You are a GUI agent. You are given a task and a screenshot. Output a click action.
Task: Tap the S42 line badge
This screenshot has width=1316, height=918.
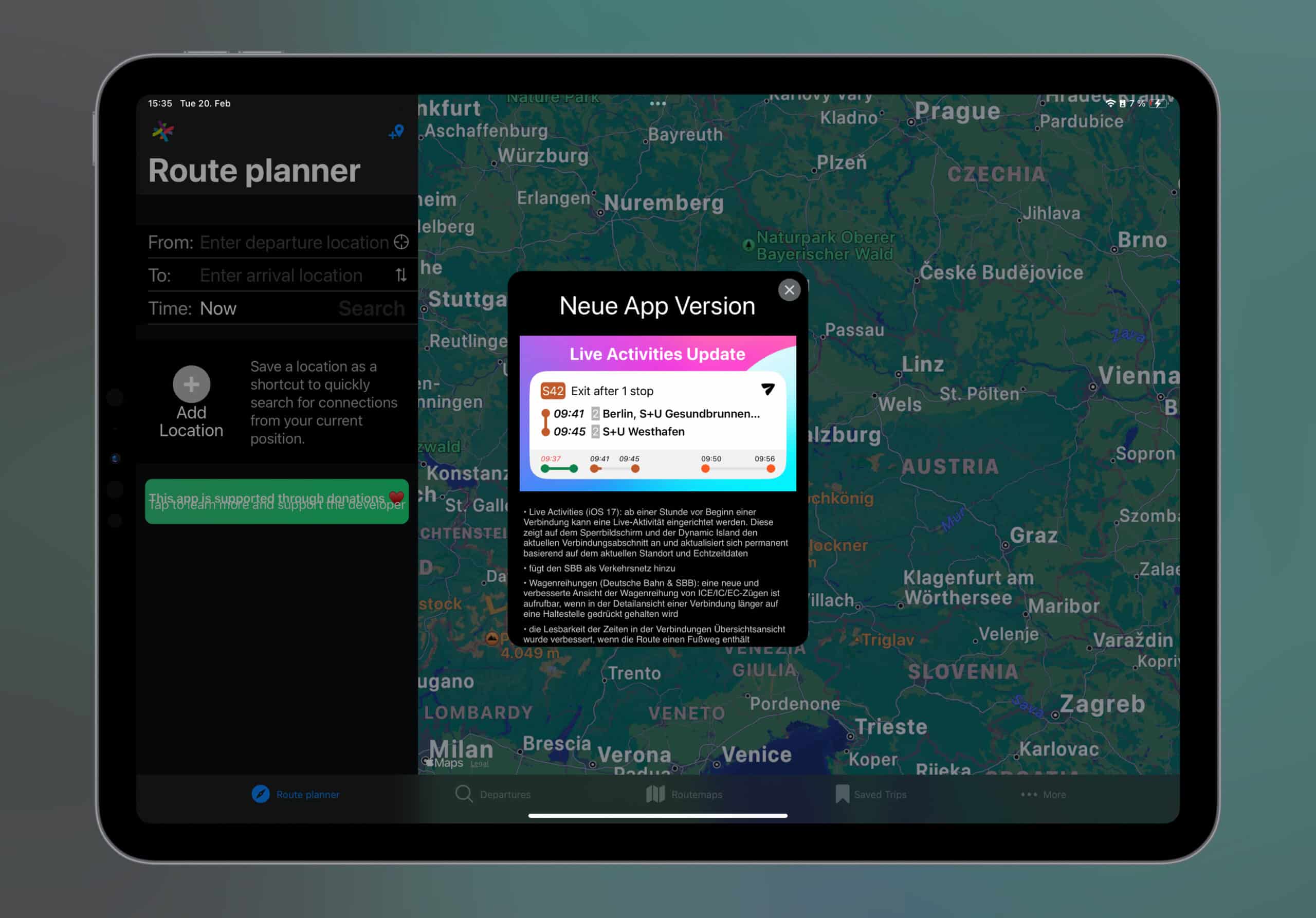click(553, 391)
